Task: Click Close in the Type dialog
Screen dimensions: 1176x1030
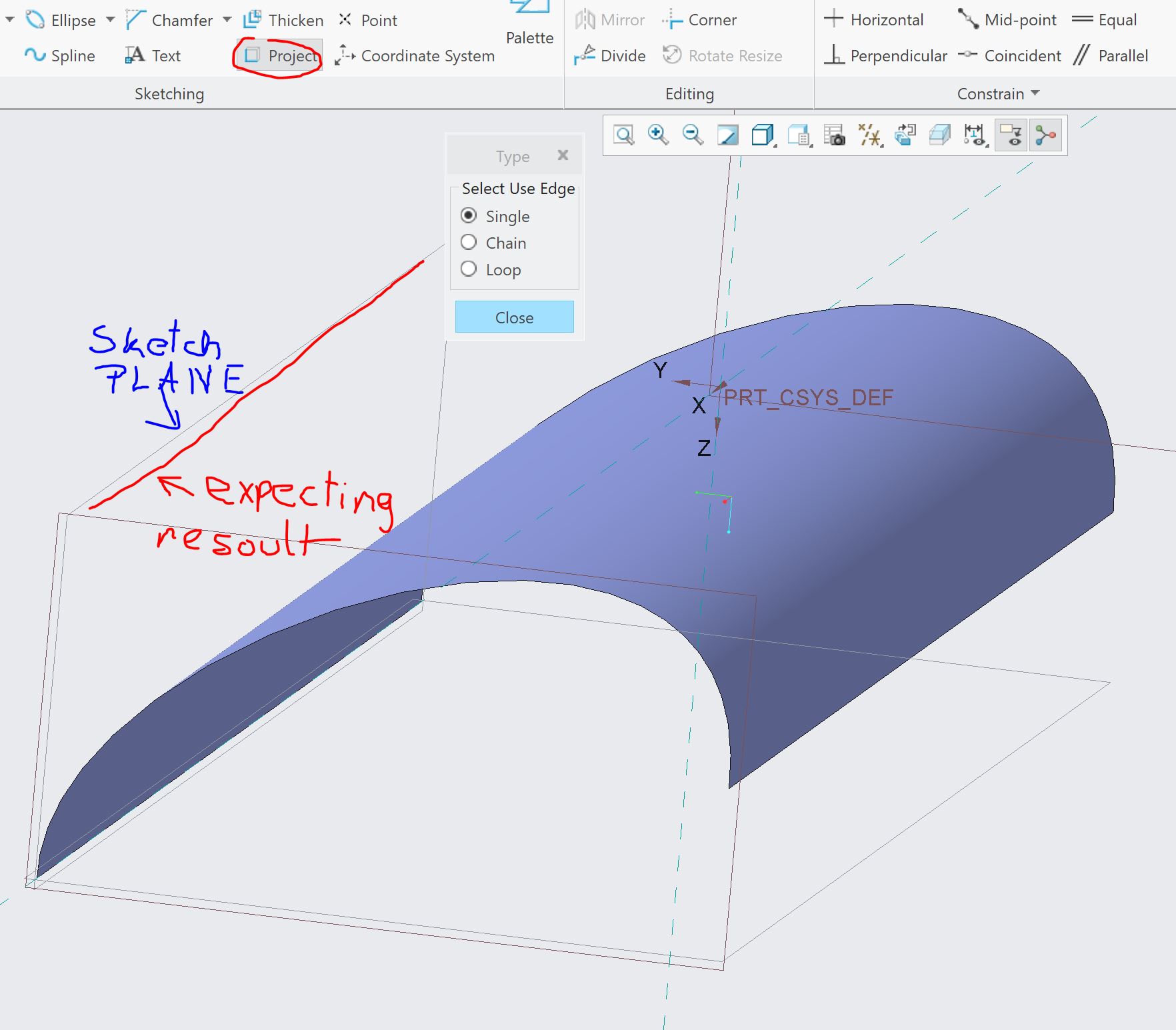Action: pyautogui.click(x=513, y=317)
